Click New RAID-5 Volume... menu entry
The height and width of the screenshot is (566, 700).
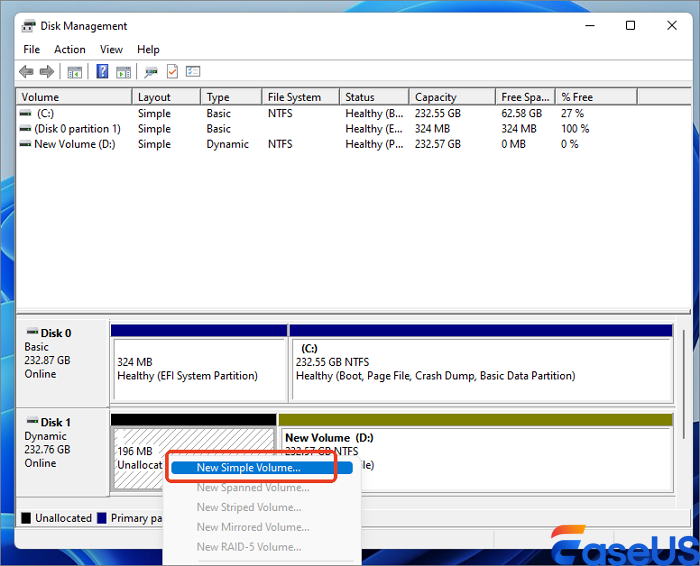249,547
